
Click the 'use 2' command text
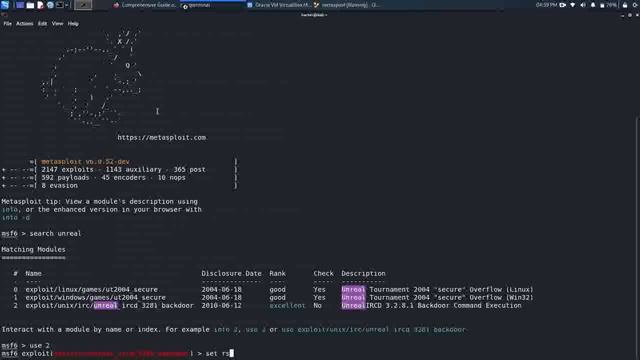(39, 345)
